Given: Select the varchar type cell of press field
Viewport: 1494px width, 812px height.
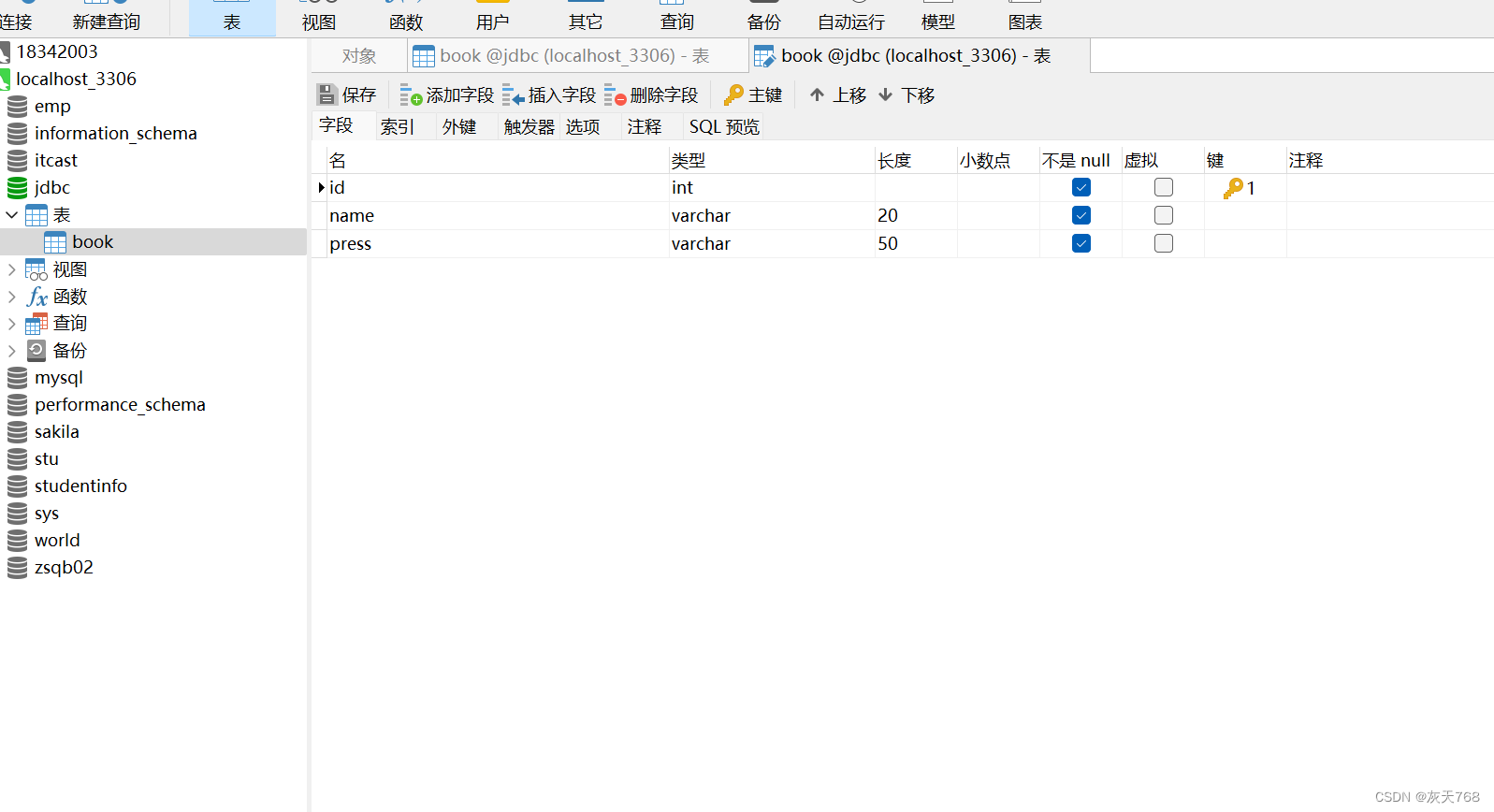Looking at the screenshot, I should pyautogui.click(x=772, y=244).
